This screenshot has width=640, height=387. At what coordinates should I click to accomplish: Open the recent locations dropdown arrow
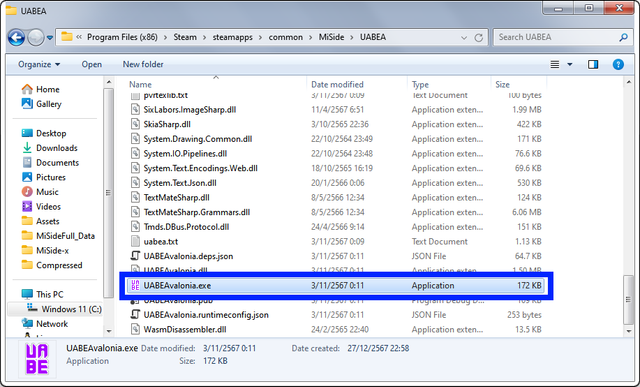50,38
